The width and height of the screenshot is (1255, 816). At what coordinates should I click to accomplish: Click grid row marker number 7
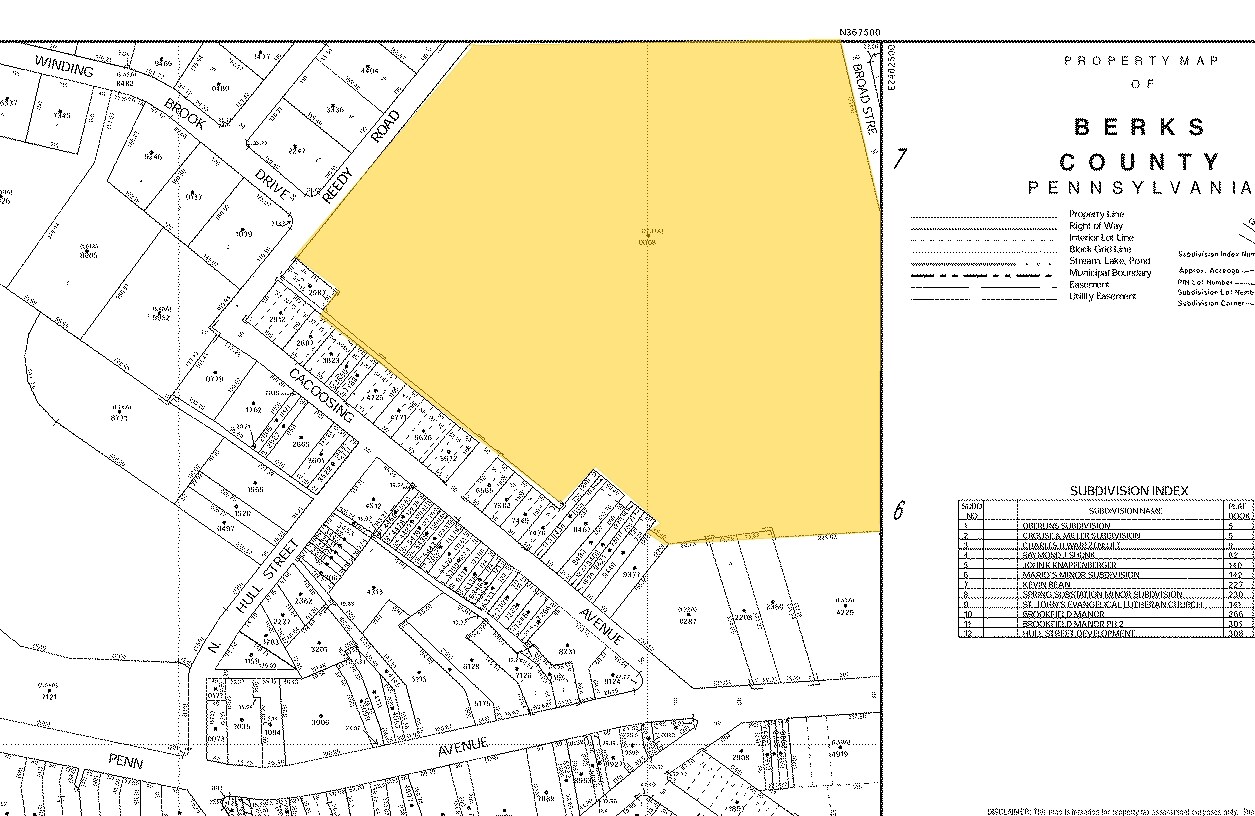click(x=900, y=159)
